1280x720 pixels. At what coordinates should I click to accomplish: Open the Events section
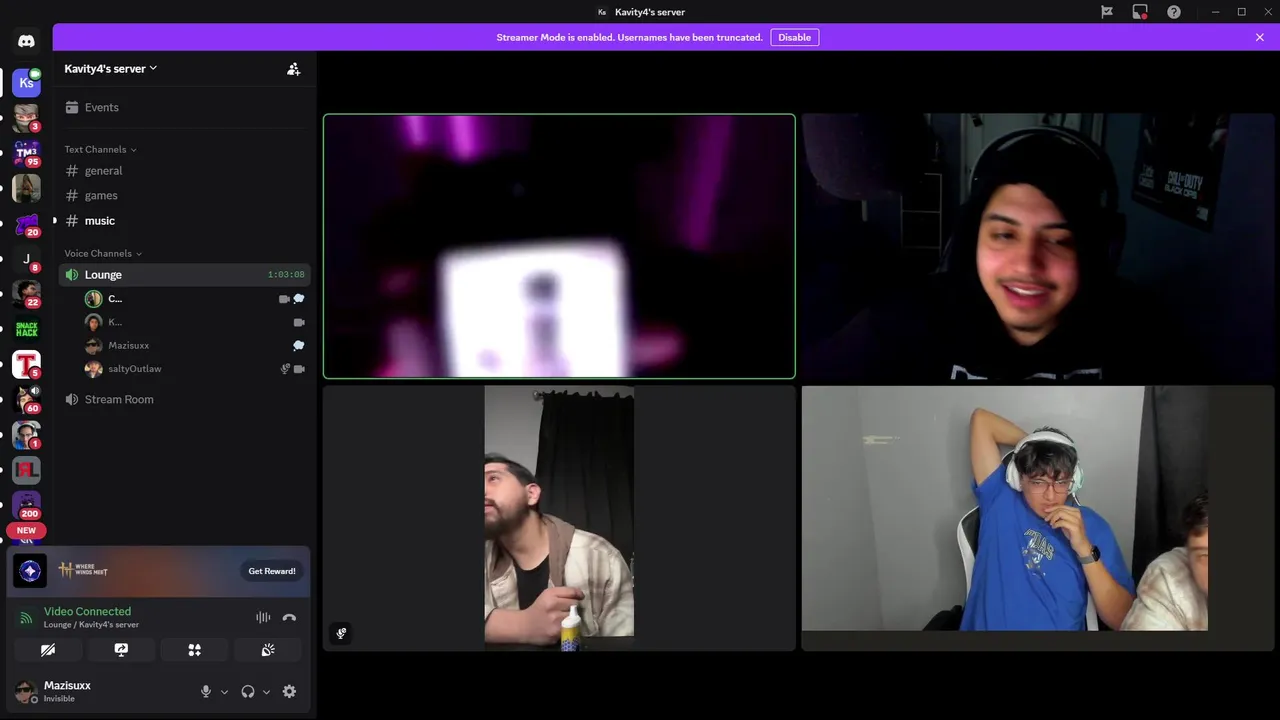pyautogui.click(x=184, y=107)
